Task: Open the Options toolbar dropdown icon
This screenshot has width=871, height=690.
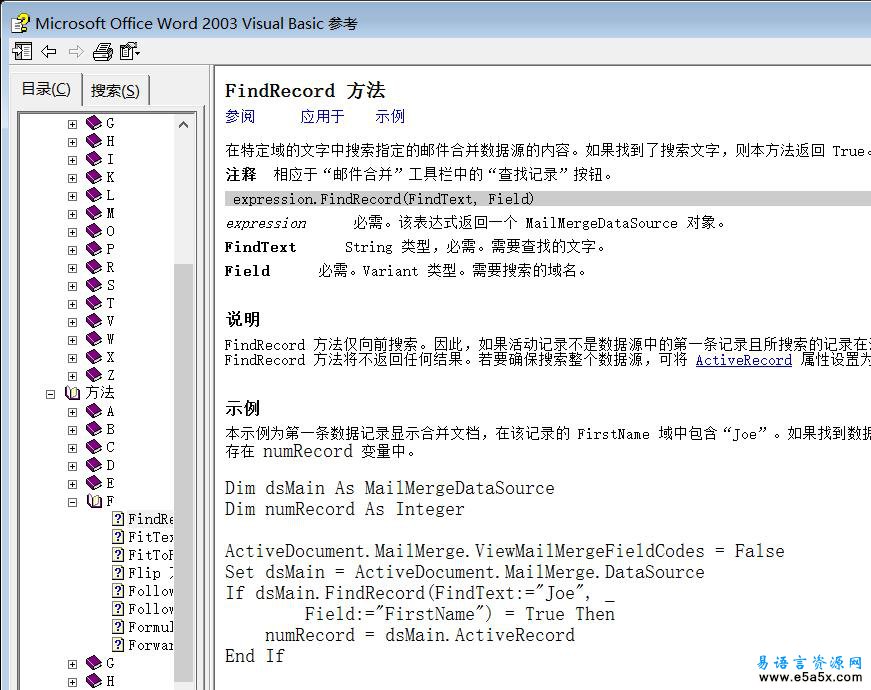Action: (130, 51)
